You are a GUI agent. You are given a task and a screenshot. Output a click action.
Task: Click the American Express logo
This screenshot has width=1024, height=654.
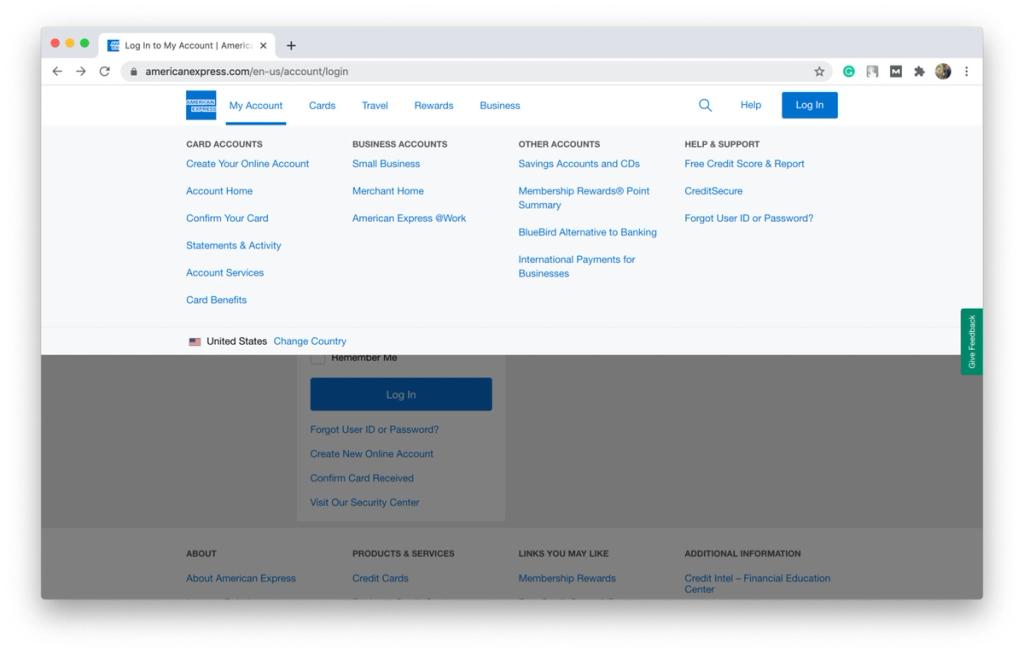click(x=200, y=105)
